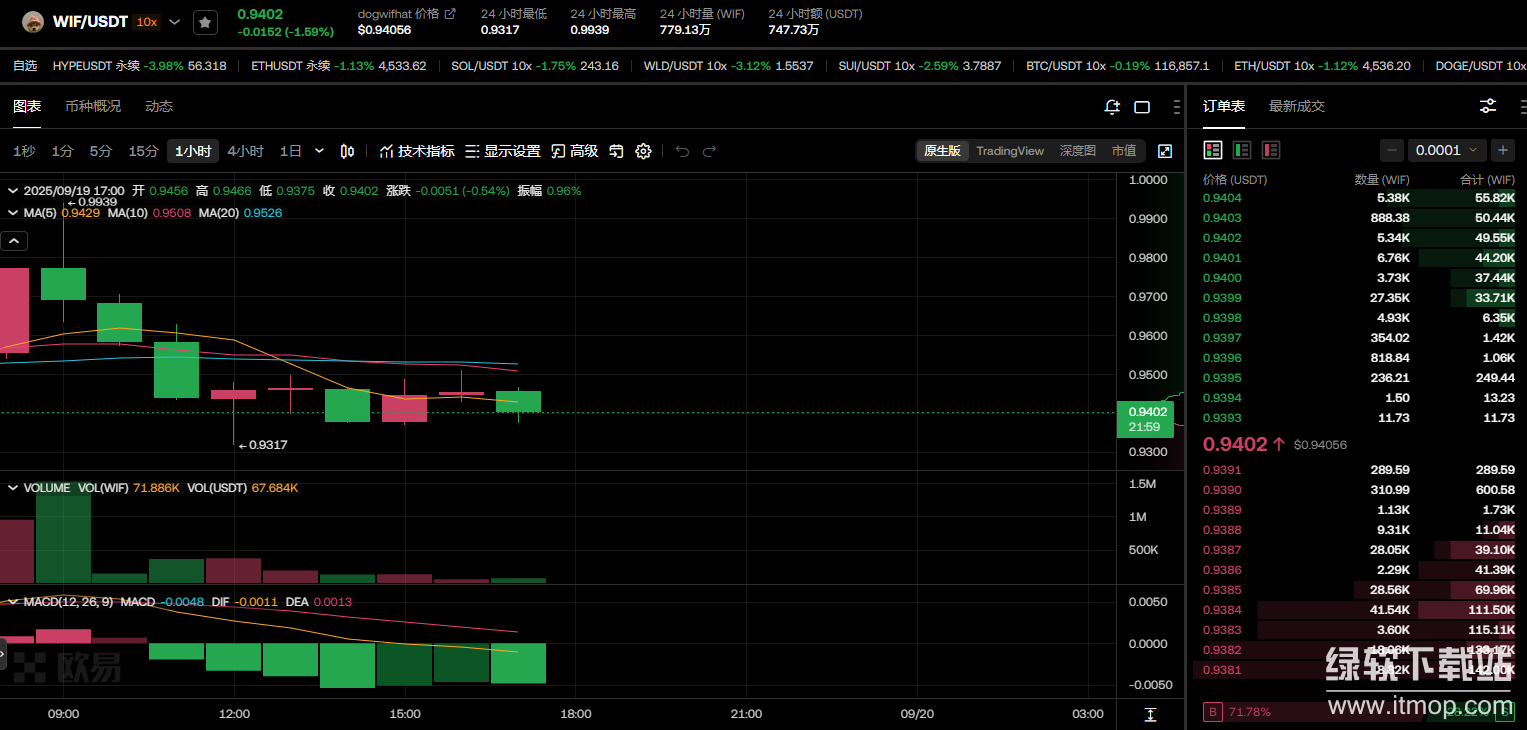Add a price alert with bell icon
Viewport: 1527px width, 730px height.
click(1112, 107)
